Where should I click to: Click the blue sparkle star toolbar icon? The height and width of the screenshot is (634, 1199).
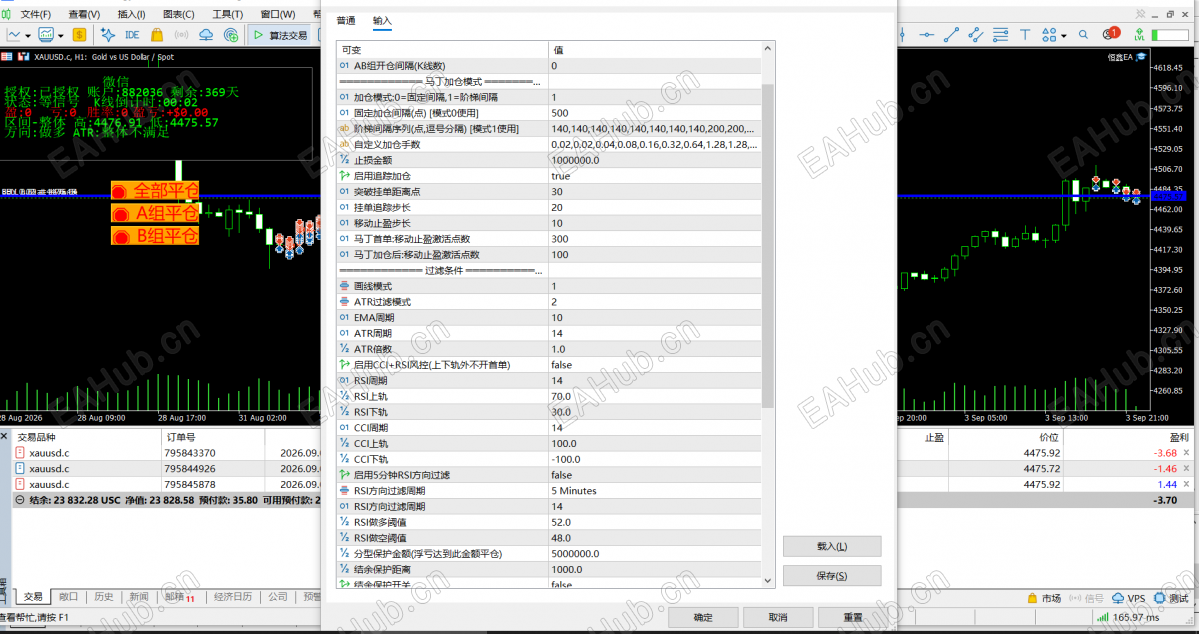(108, 34)
